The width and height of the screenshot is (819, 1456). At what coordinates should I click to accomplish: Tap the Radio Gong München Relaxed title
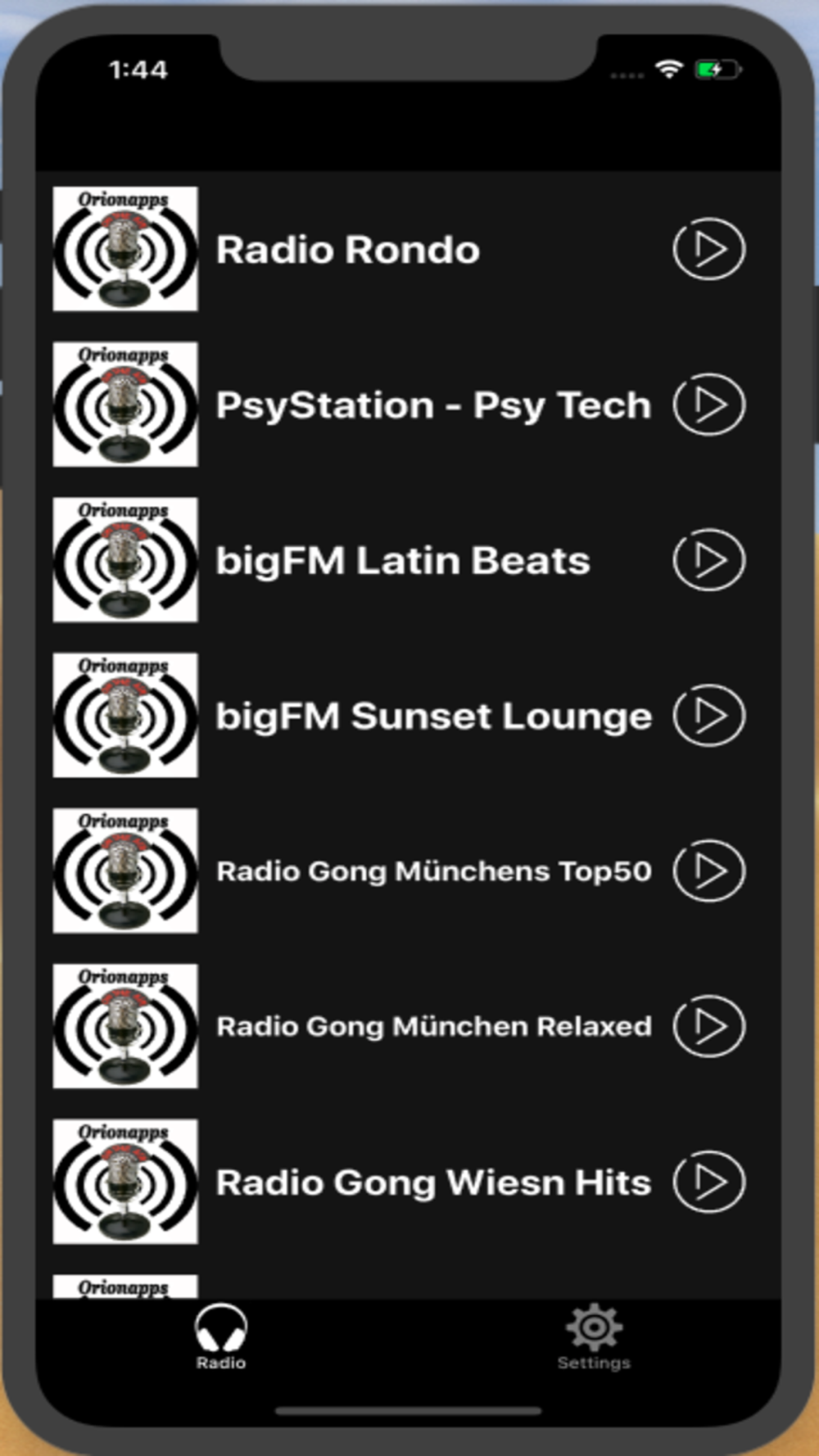click(434, 1027)
